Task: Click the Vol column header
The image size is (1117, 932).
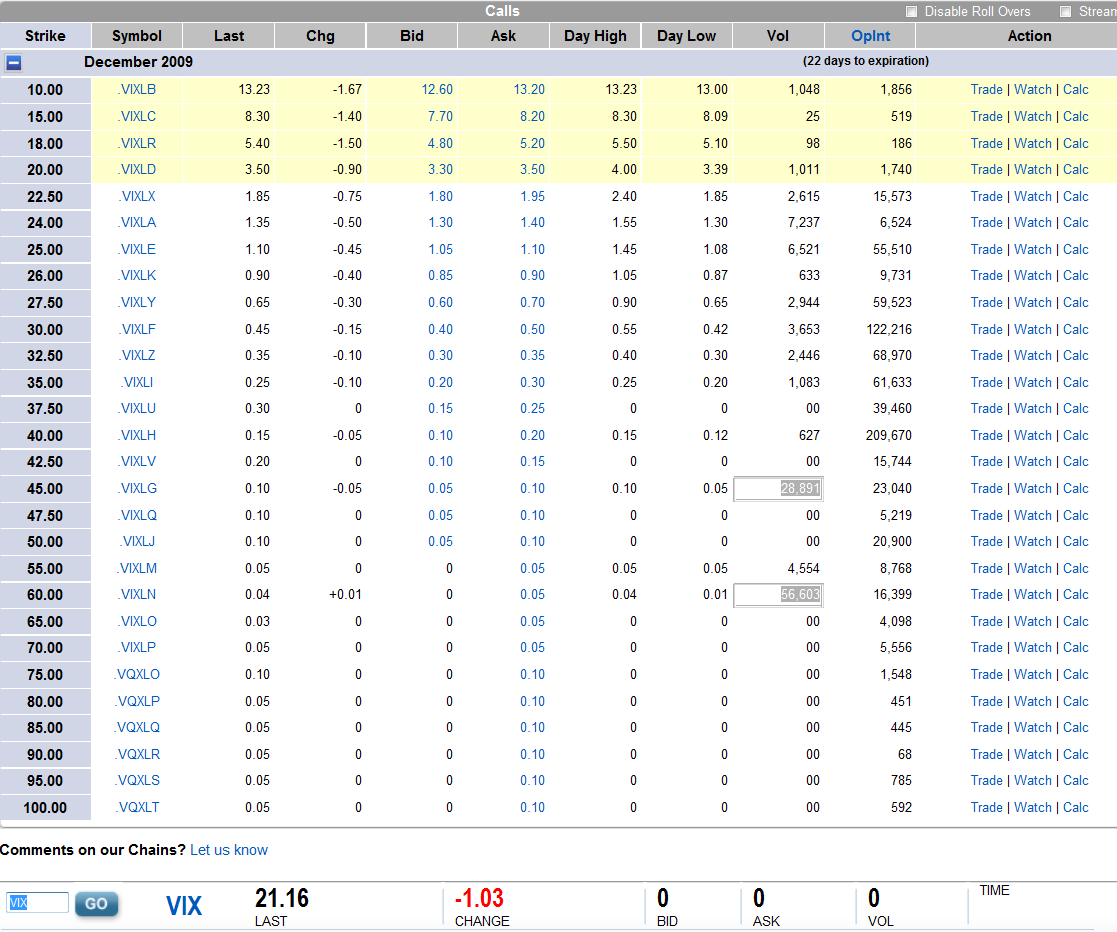Action: 778,36
